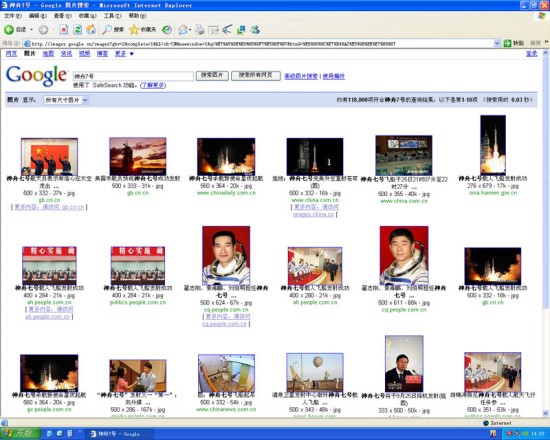This screenshot has width=550, height=440.
Task: Expand the Google 'more' services dropdown
Action: 124,54
